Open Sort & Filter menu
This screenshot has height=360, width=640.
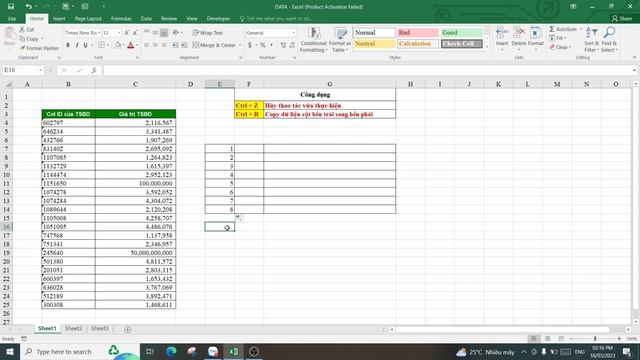click(x=591, y=39)
